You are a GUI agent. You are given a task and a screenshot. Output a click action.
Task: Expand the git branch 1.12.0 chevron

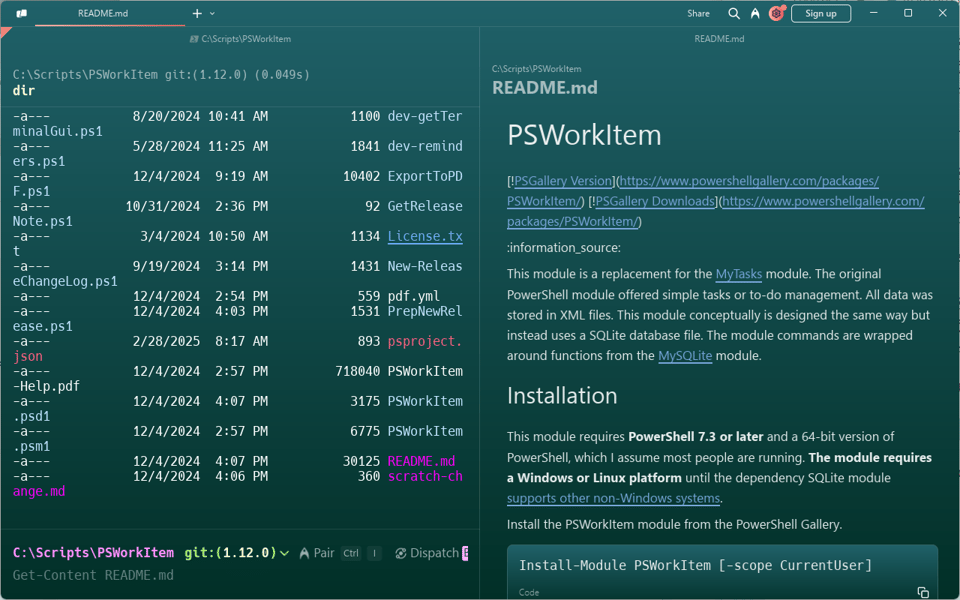[285, 553]
